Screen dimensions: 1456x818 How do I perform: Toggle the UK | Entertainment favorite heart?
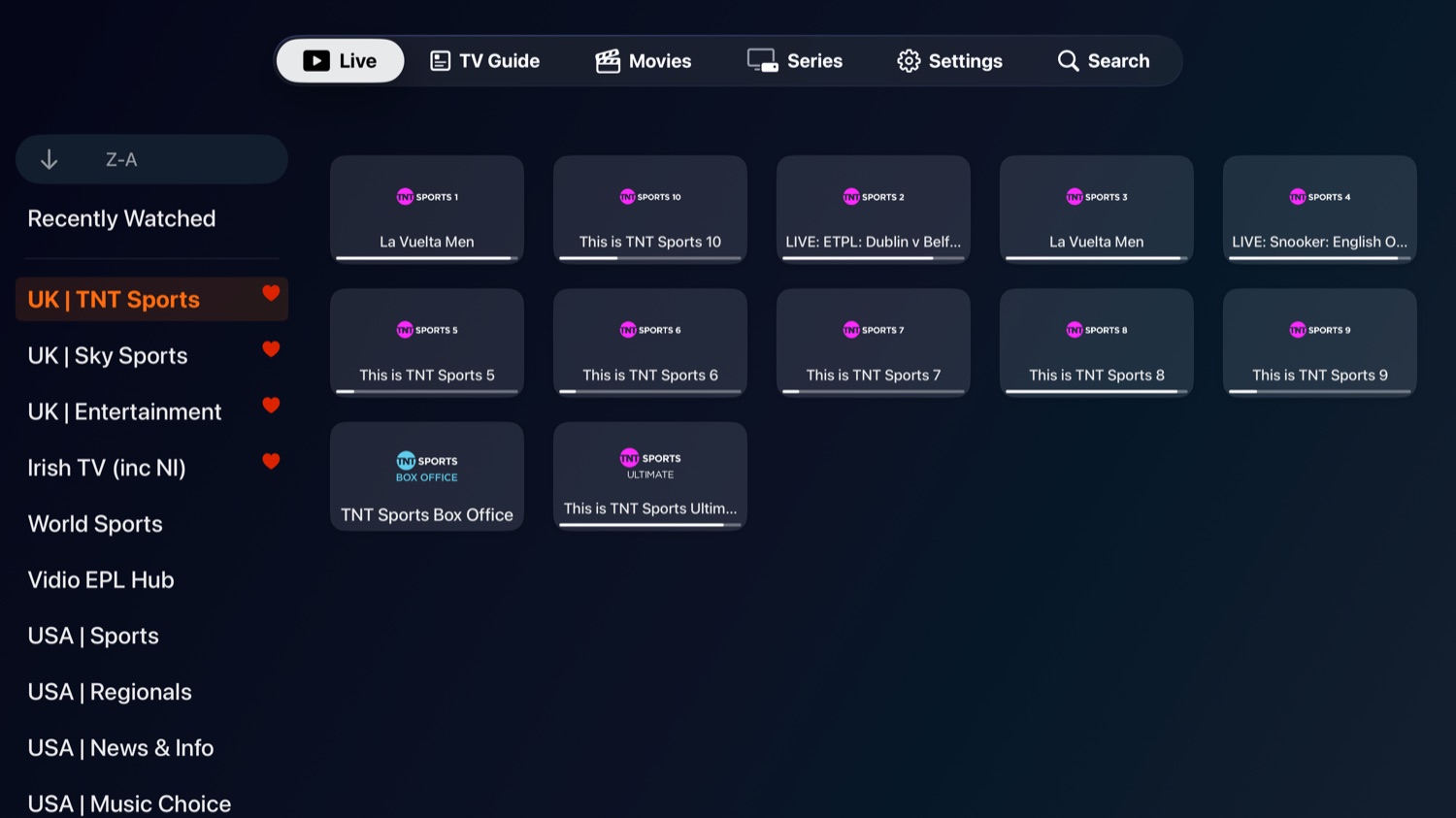click(271, 406)
